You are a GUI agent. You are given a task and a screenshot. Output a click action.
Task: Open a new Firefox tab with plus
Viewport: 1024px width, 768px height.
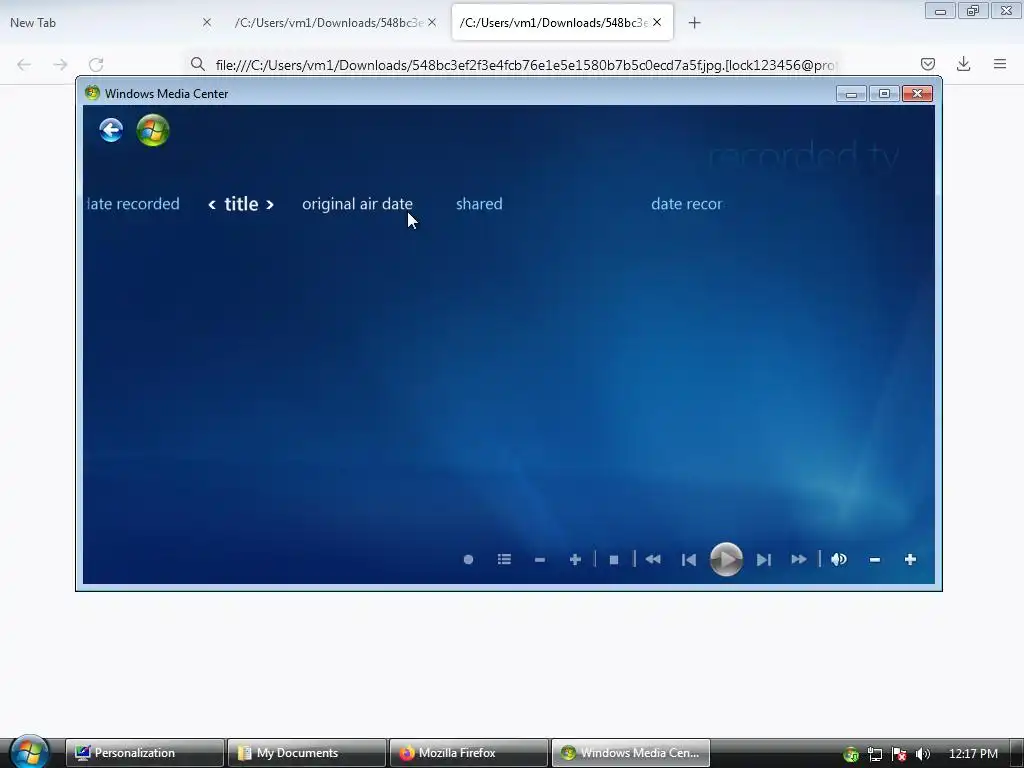[x=694, y=23]
